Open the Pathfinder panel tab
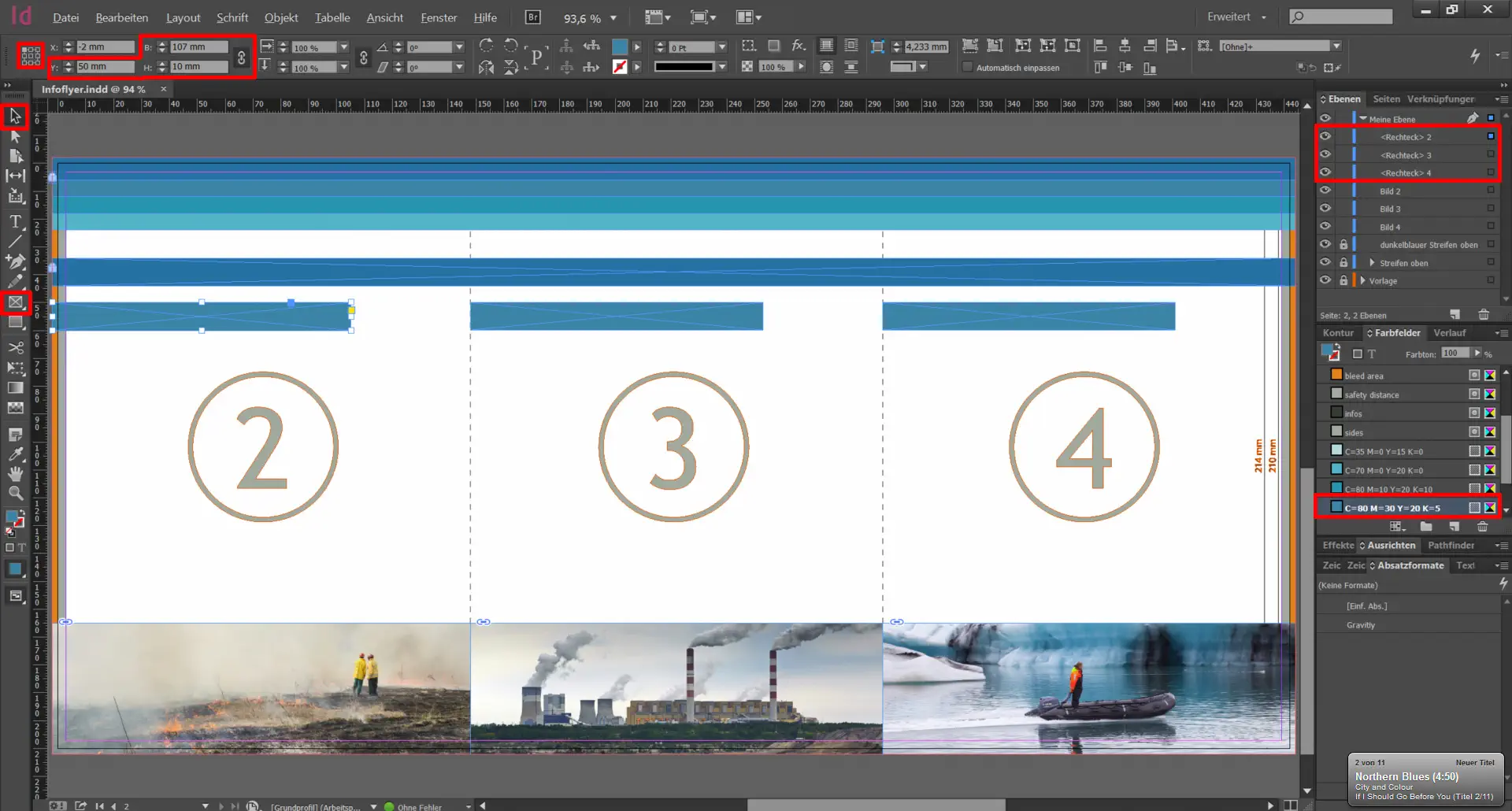This screenshot has height=811, width=1512. coord(1451,545)
